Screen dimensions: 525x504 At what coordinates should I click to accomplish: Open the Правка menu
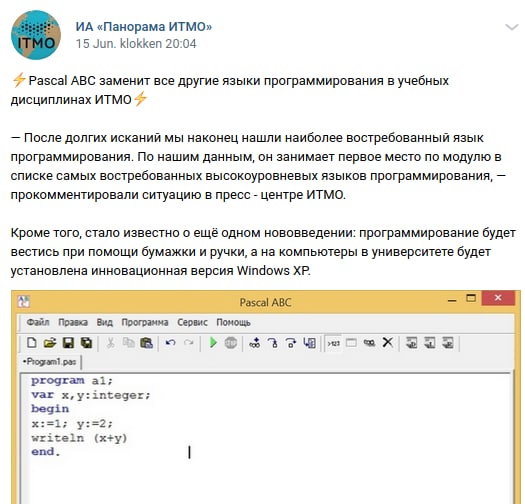(73, 322)
